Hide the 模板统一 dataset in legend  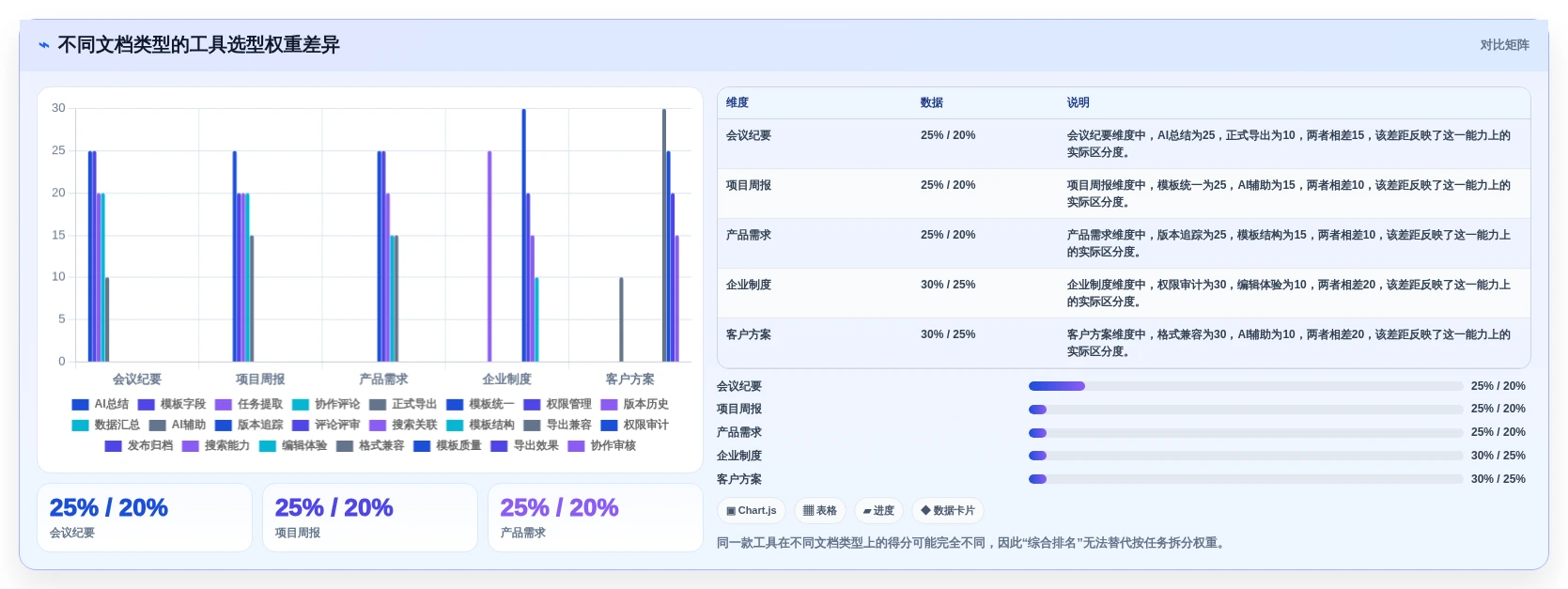(x=479, y=405)
